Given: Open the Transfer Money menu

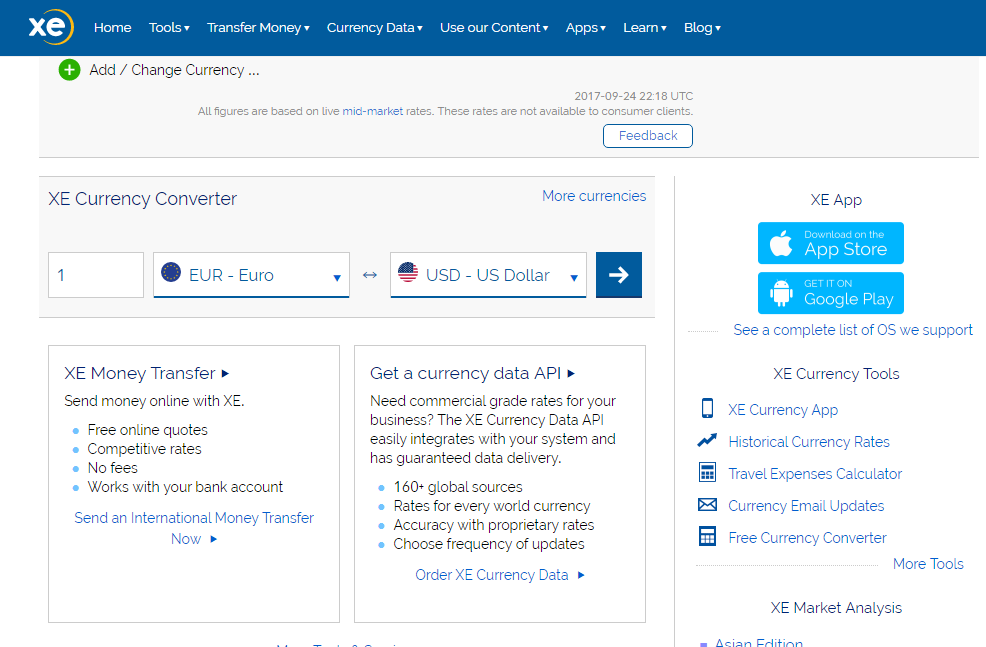Looking at the screenshot, I should [258, 28].
